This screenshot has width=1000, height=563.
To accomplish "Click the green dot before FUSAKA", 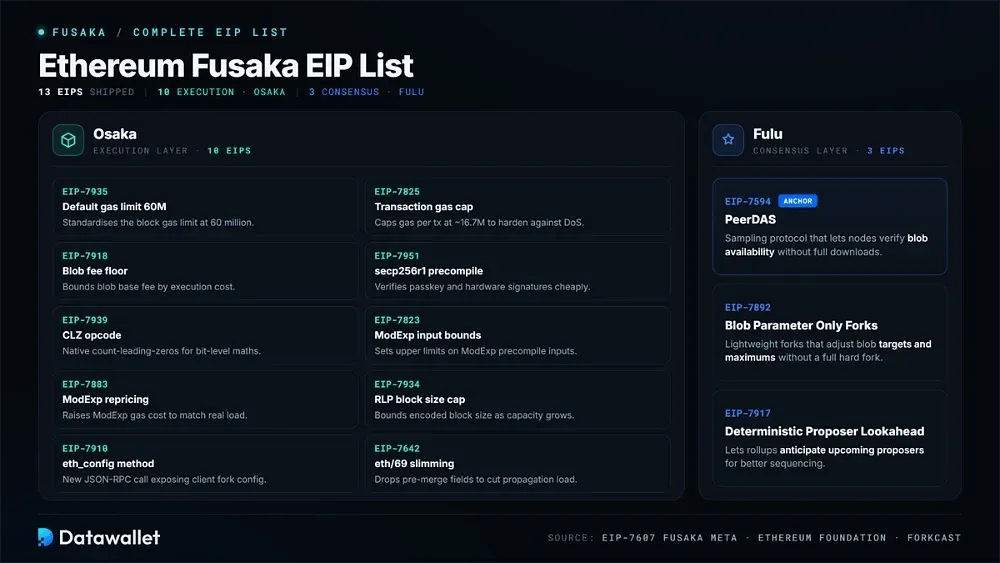I will (41, 32).
